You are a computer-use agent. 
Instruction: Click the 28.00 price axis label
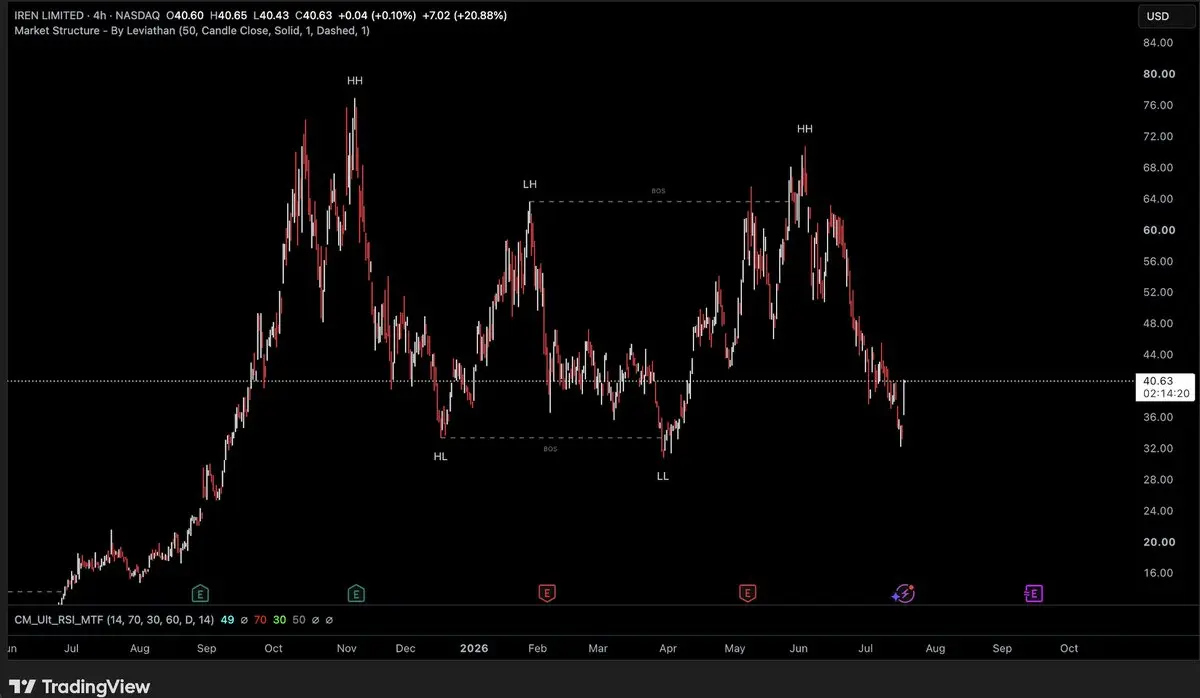tap(1158, 479)
